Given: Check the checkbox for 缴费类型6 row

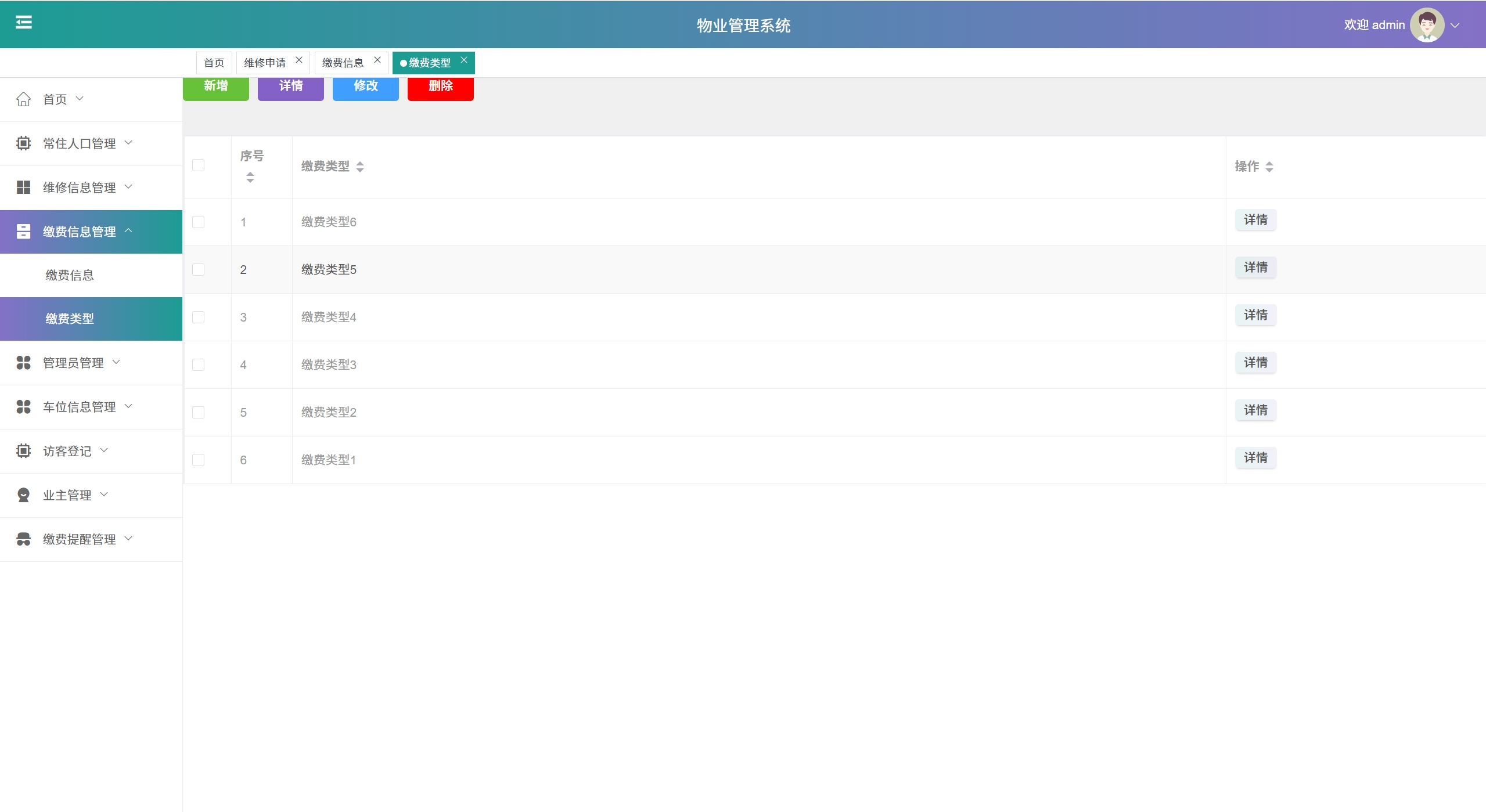Looking at the screenshot, I should click(x=198, y=222).
